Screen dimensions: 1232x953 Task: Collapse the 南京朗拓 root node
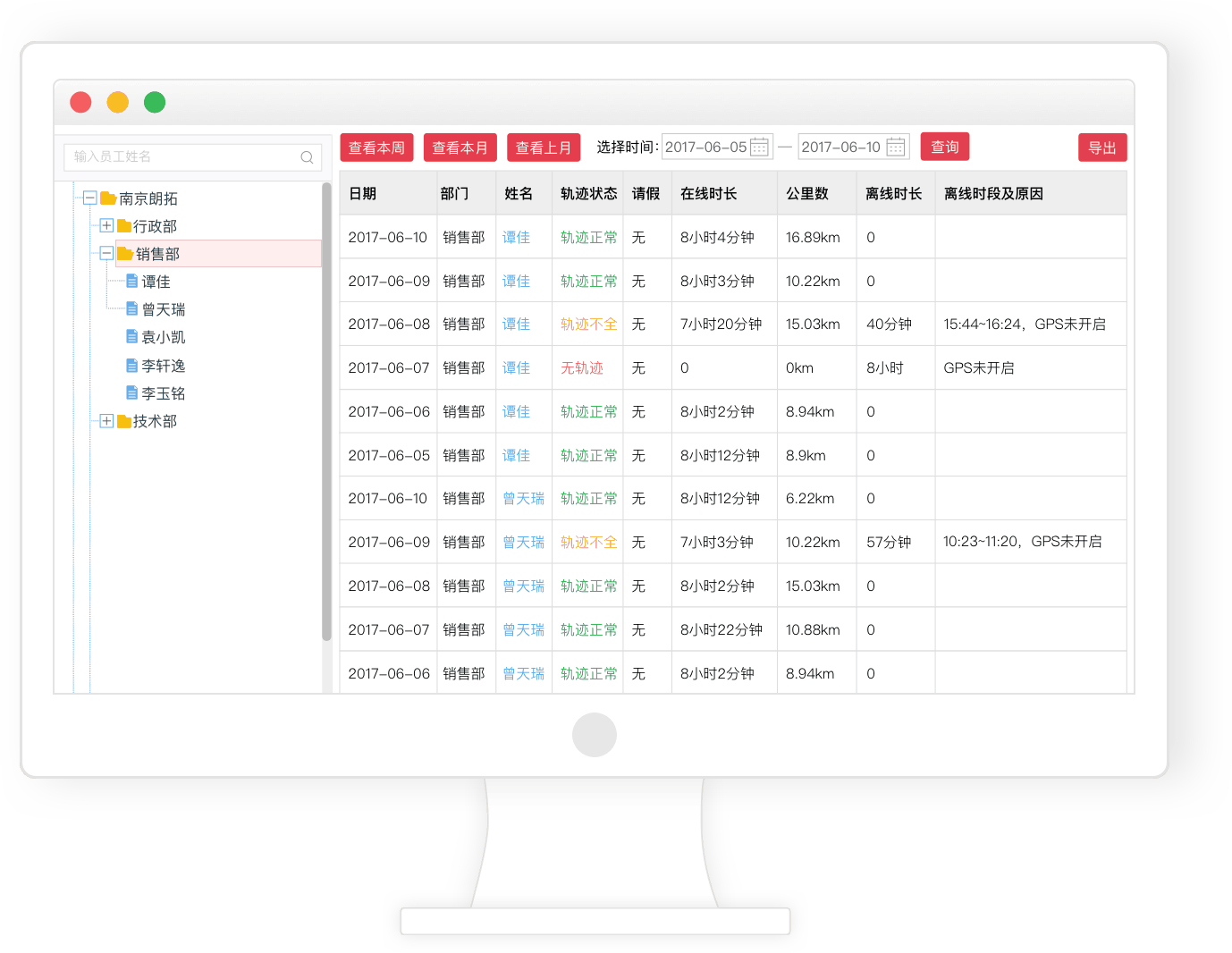[89, 198]
